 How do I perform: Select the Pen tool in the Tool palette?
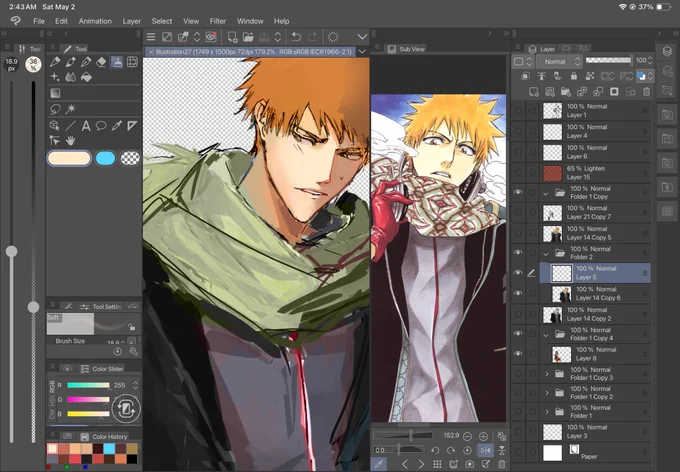pos(55,62)
